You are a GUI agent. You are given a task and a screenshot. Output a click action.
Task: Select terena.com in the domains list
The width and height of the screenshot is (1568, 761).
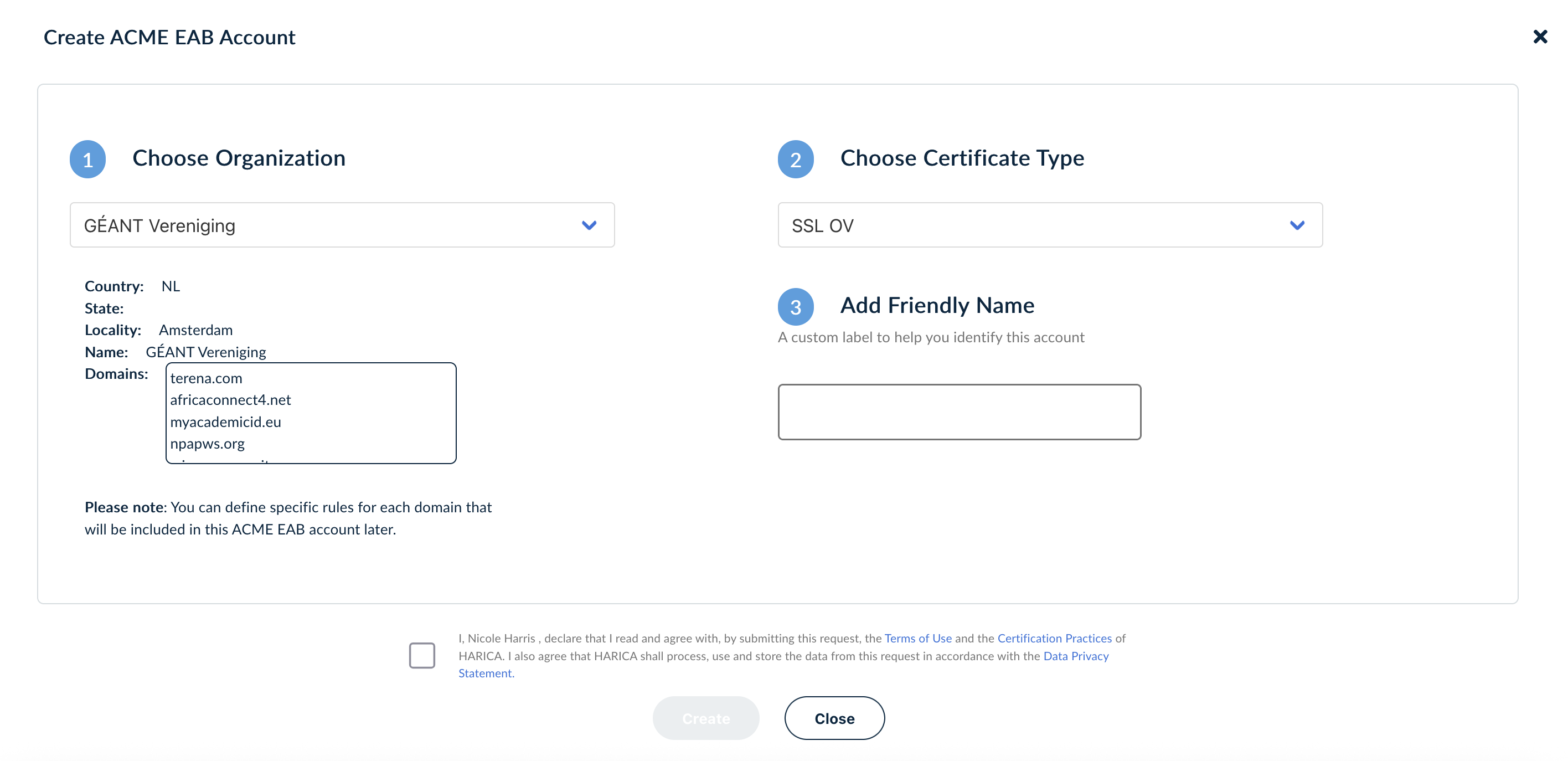(207, 378)
